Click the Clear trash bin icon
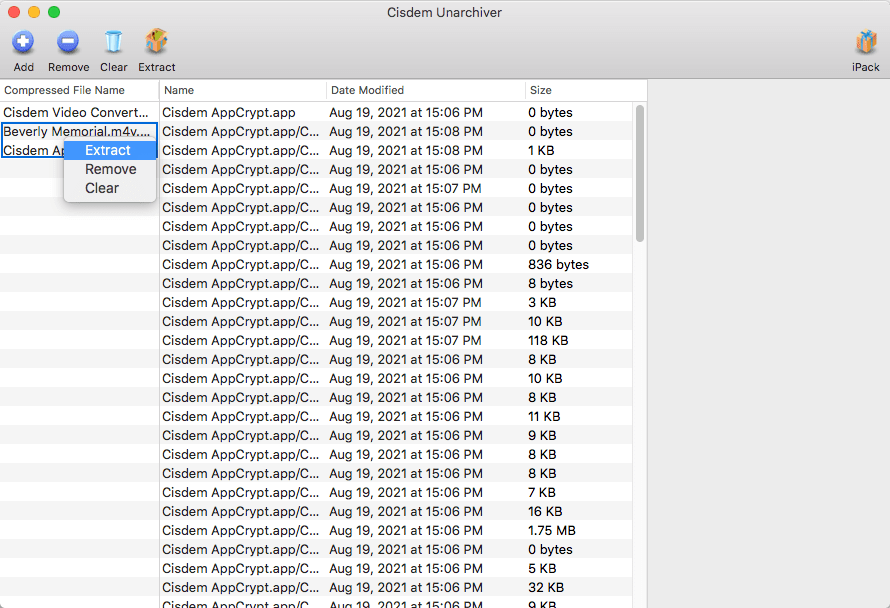The width and height of the screenshot is (890, 608). pos(113,43)
